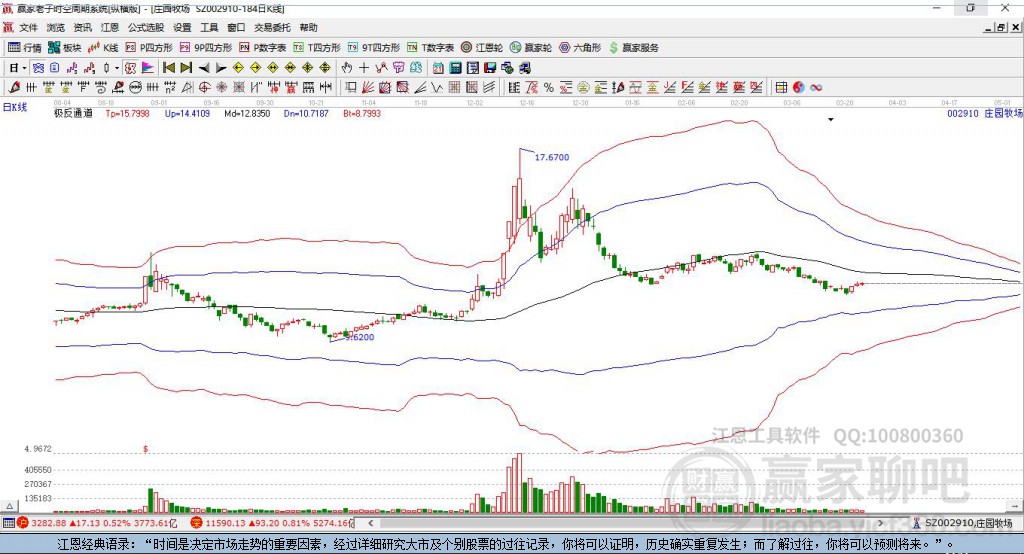Click the red $ marker above volume pane

(x=146, y=449)
